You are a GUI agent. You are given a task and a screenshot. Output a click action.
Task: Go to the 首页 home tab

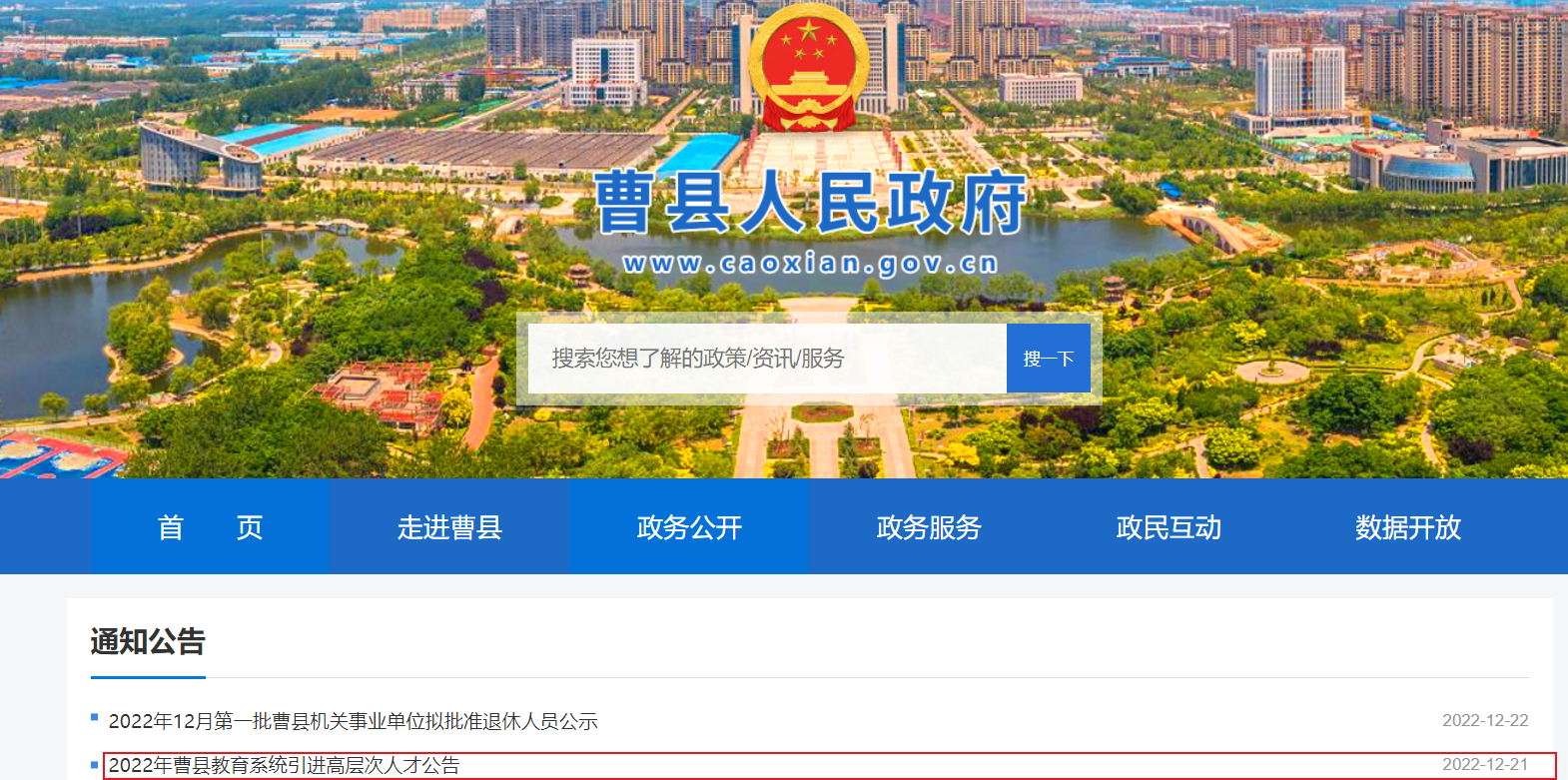pyautogui.click(x=211, y=526)
